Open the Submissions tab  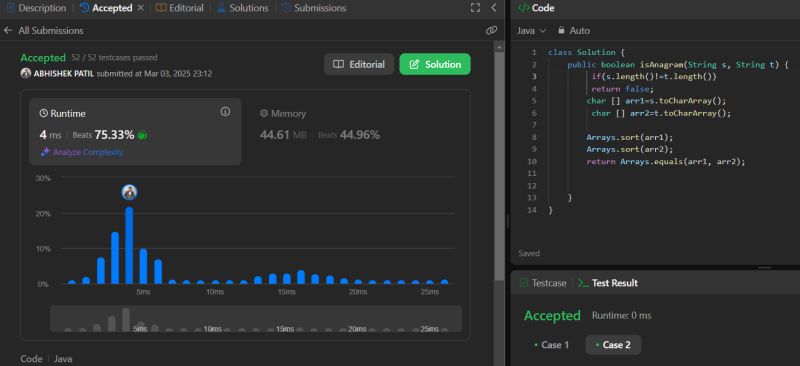314,8
